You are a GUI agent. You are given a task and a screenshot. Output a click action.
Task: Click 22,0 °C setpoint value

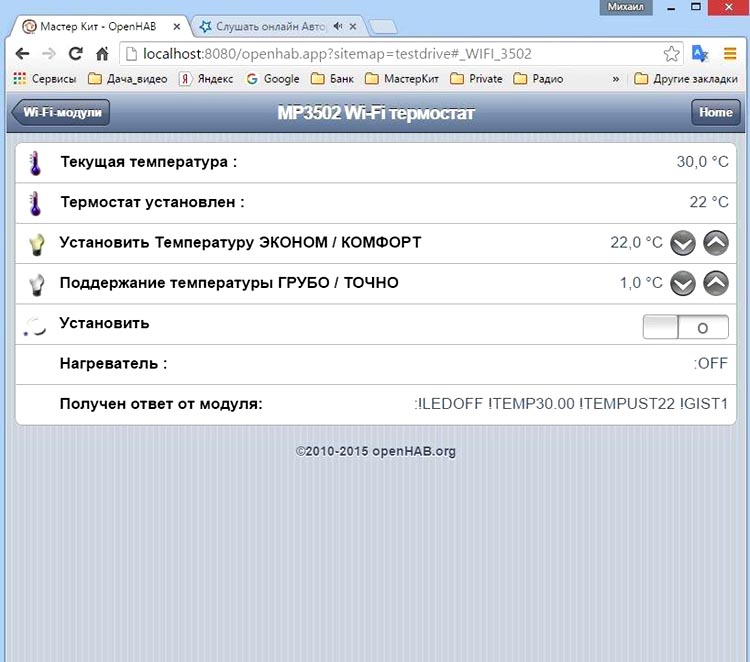[636, 243]
